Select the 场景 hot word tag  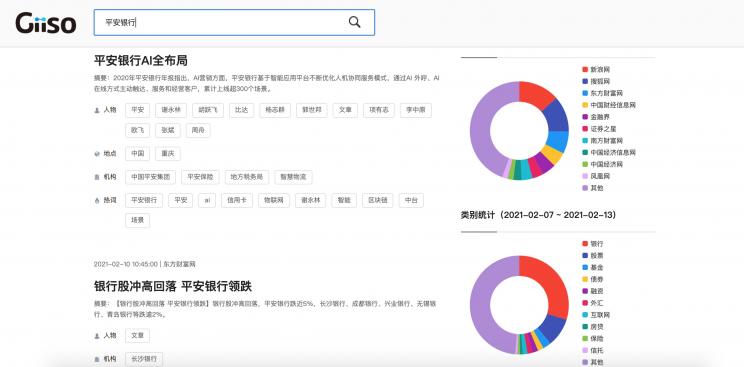click(x=138, y=220)
